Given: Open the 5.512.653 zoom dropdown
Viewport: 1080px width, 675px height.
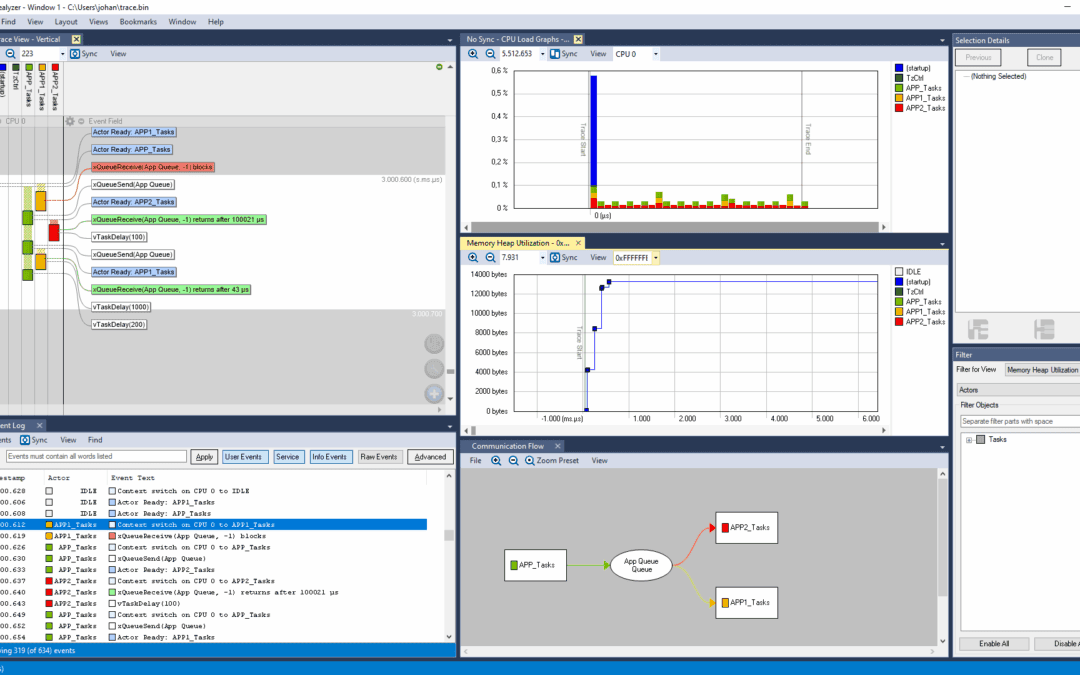Looking at the screenshot, I should click(542, 54).
